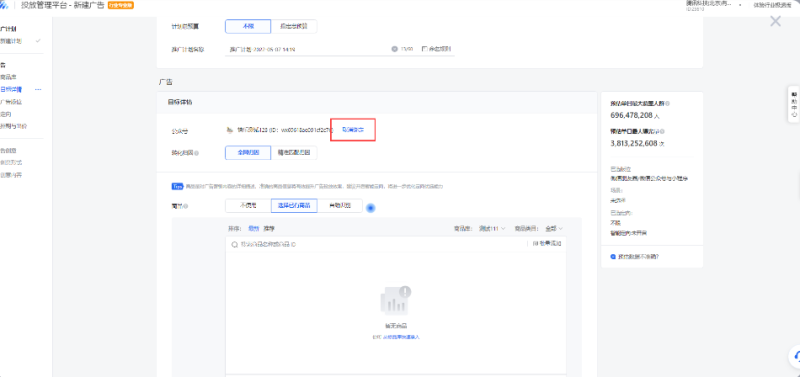Click the orange badge next to 新建广告

(120, 6)
